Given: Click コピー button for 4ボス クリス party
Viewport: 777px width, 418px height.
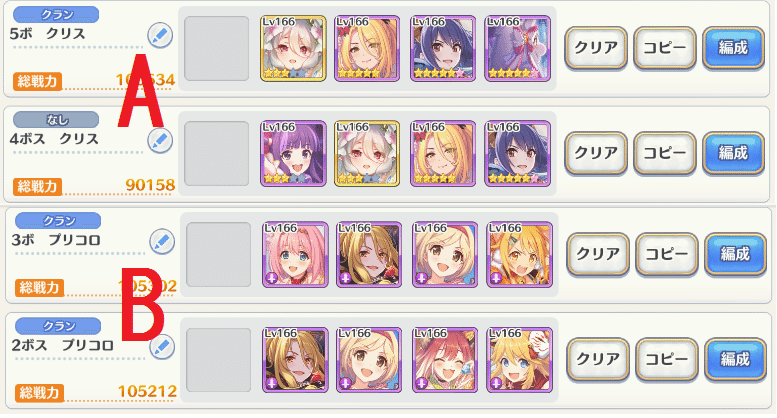Looking at the screenshot, I should coord(665,153).
